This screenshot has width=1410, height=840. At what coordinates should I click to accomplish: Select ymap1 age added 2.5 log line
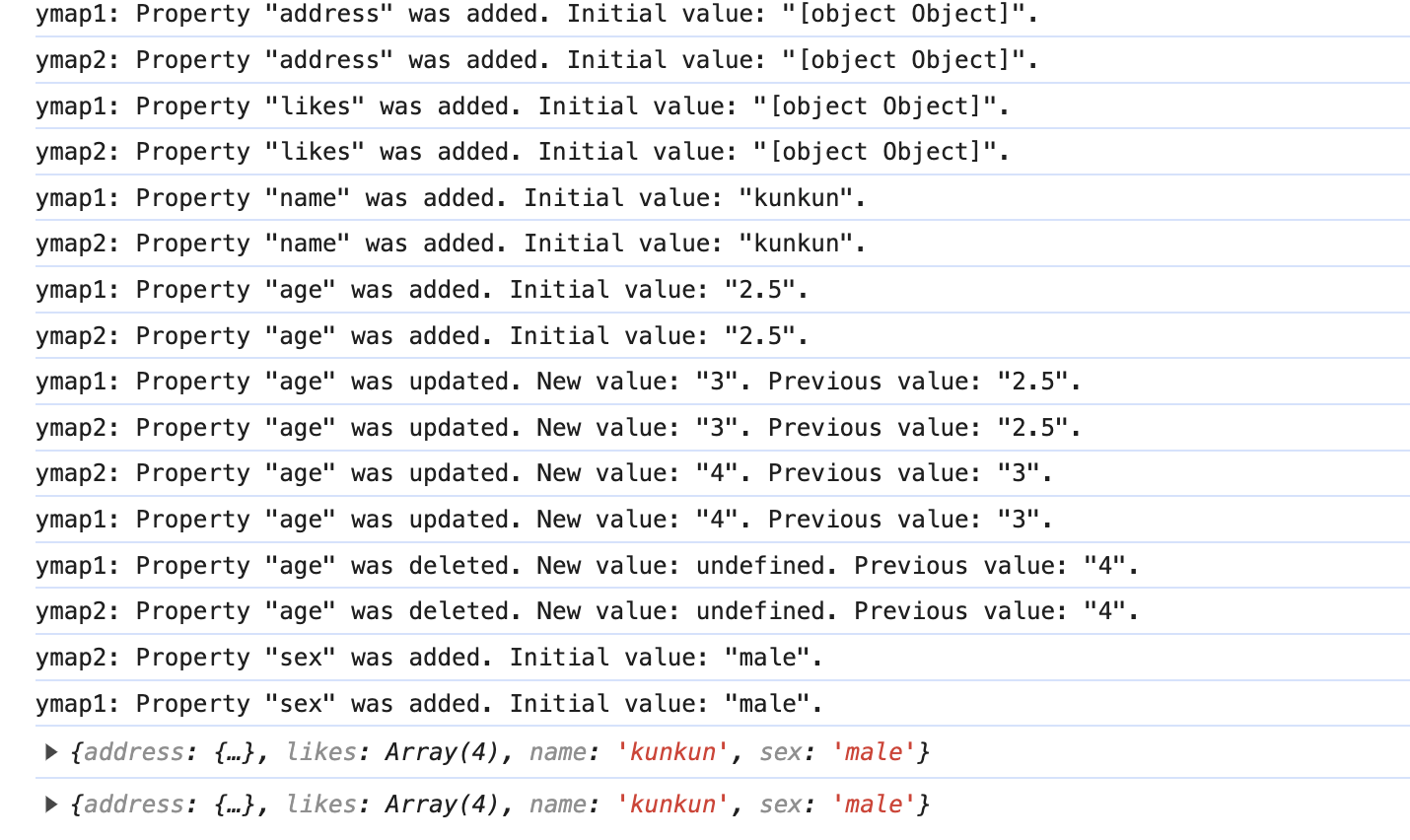(x=422, y=290)
